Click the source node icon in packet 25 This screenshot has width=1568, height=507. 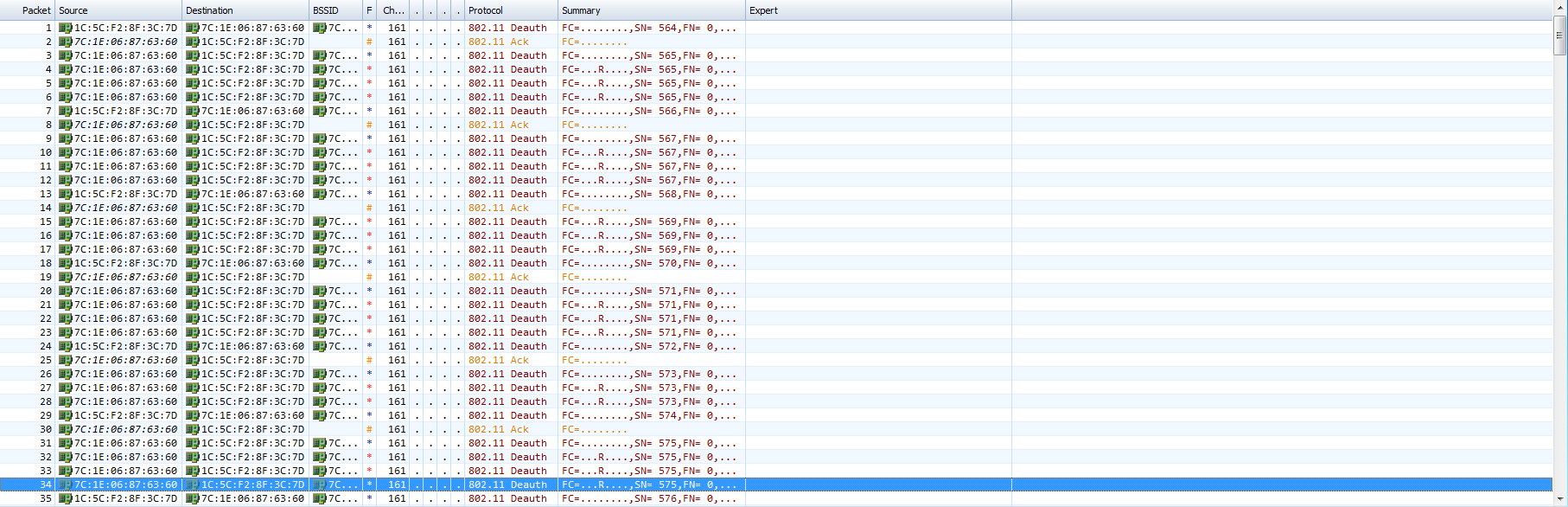(65, 360)
